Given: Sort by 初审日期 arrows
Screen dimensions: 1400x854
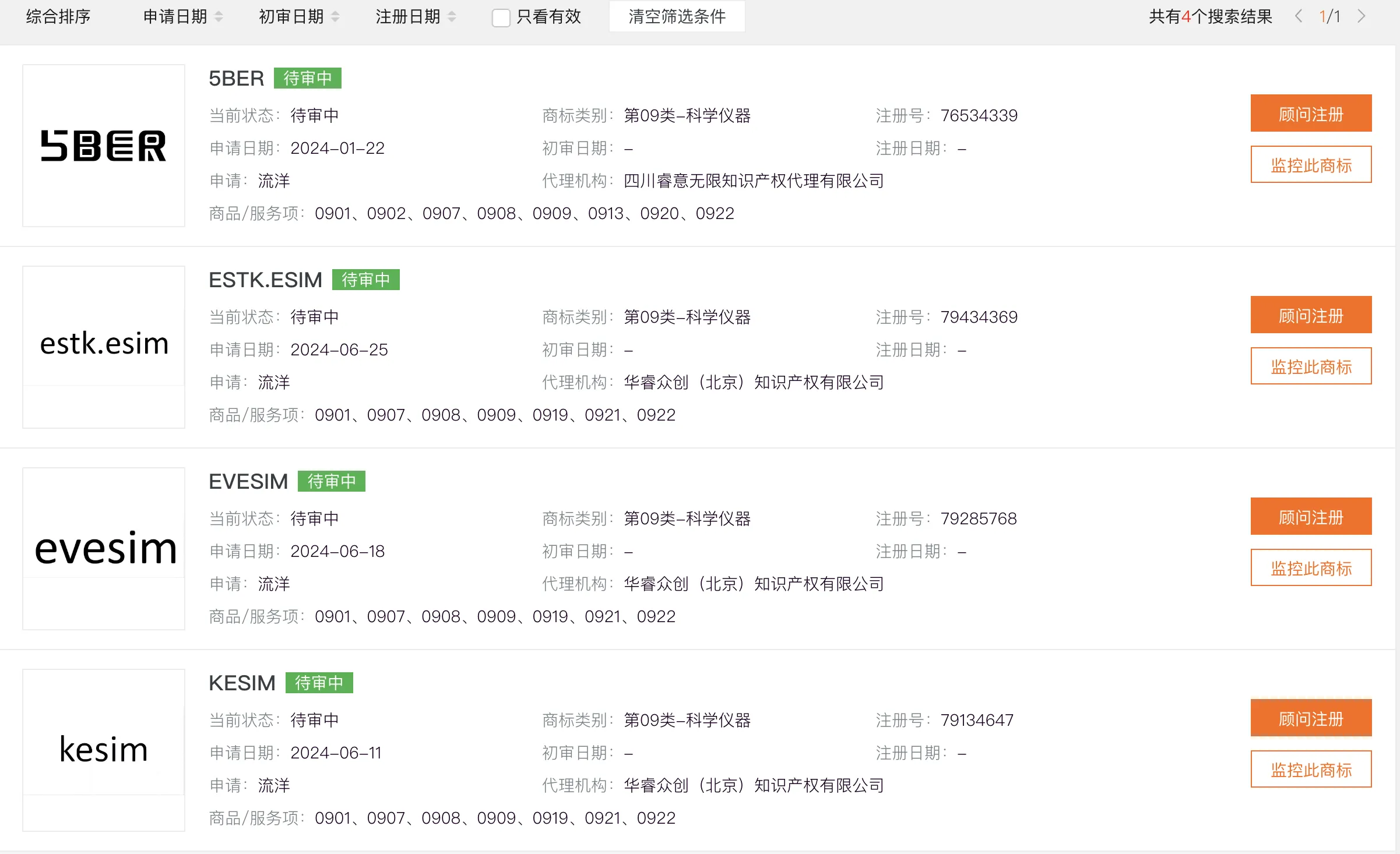Looking at the screenshot, I should pos(335,16).
